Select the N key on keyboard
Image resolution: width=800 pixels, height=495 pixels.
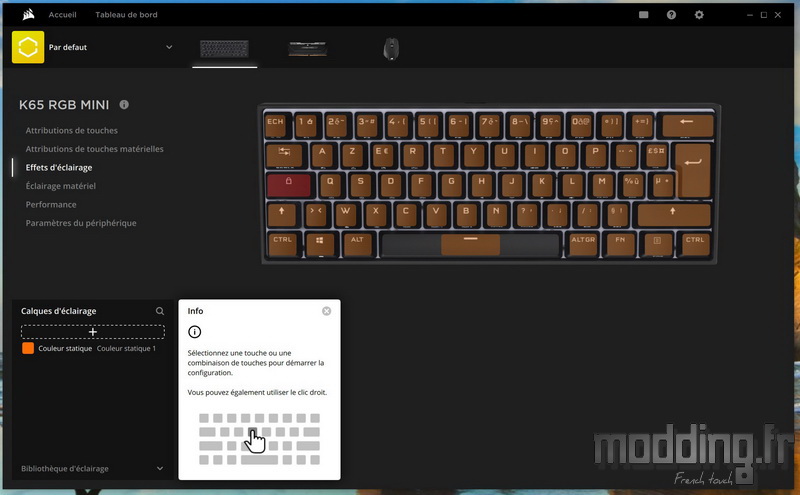click(x=496, y=214)
